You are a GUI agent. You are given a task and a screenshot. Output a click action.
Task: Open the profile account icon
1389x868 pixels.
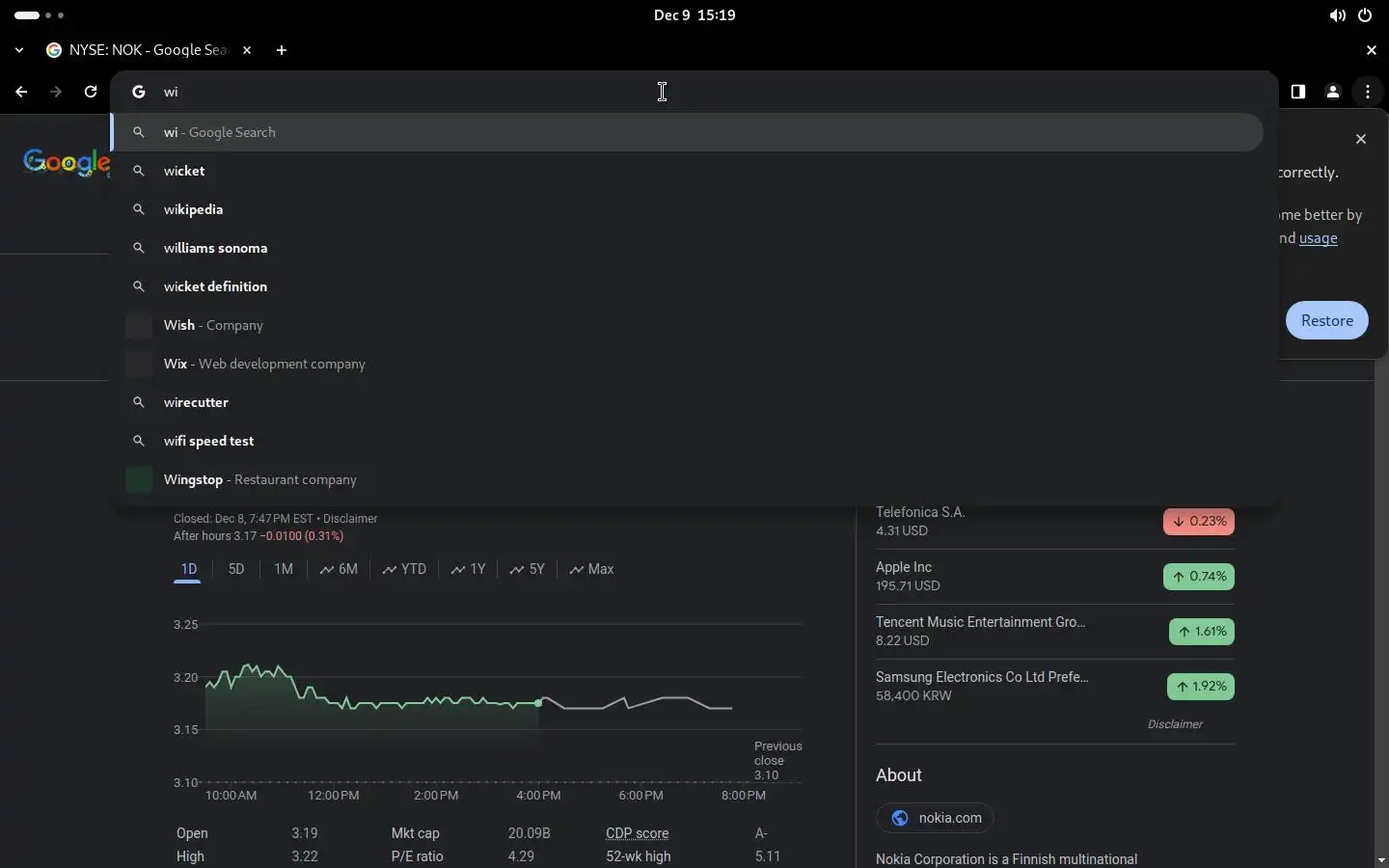(x=1333, y=92)
